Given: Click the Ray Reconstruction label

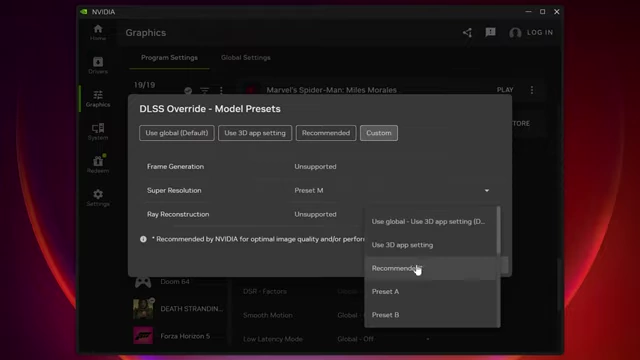Looking at the screenshot, I should click(178, 214).
